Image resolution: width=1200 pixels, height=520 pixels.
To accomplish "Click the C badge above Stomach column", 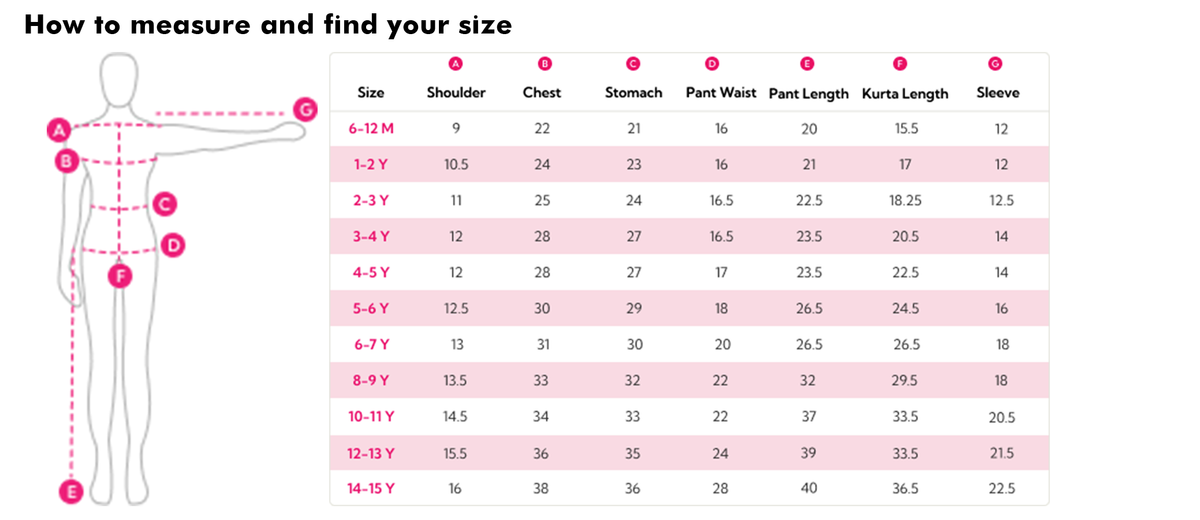I will (x=633, y=64).
